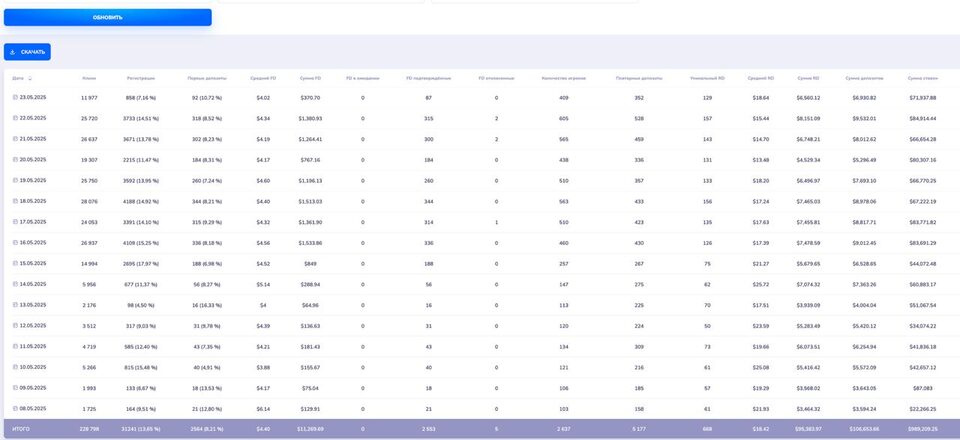Select the Первые депозиты column header

(x=205, y=78)
